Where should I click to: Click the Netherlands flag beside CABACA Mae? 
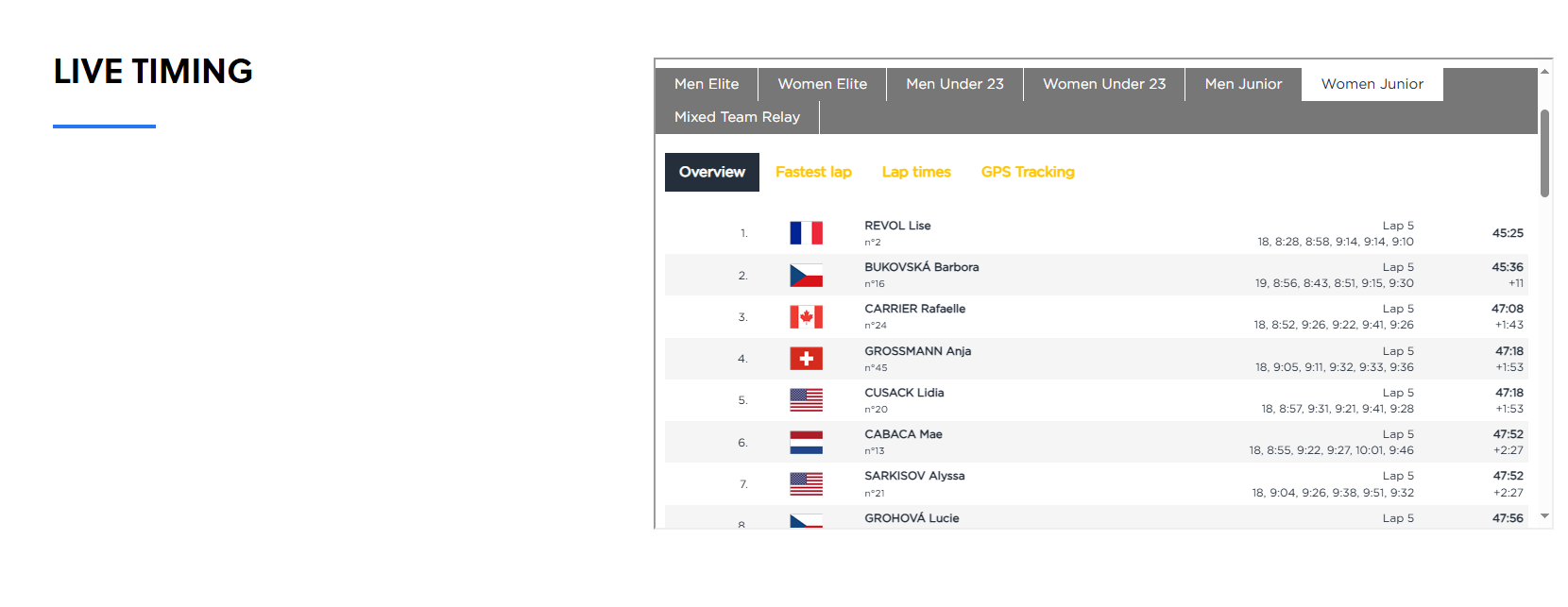(806, 443)
